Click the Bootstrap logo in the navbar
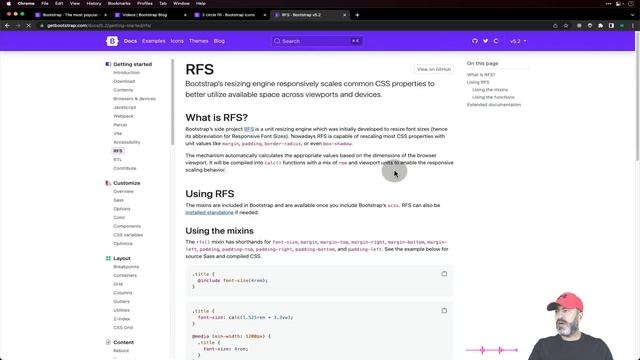 click(112, 41)
